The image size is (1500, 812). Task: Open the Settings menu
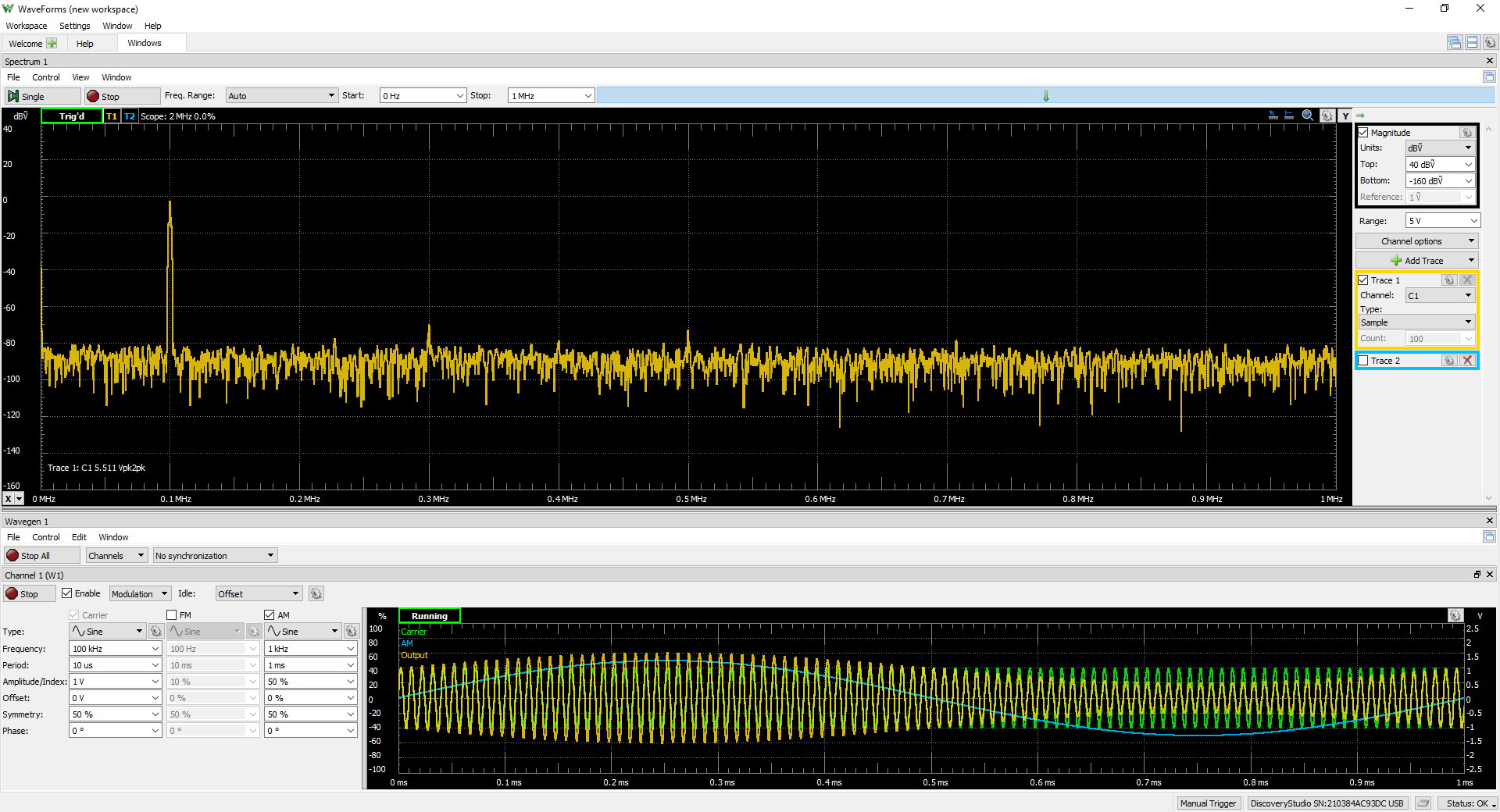pyautogui.click(x=75, y=26)
